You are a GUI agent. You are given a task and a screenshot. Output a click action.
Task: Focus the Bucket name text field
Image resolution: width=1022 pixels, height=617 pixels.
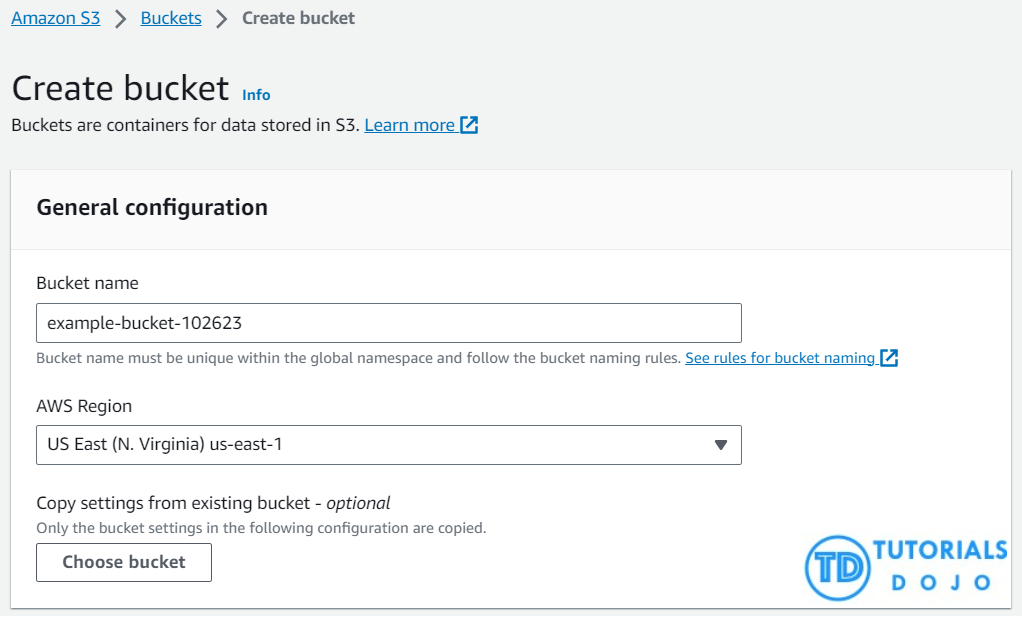coord(388,323)
